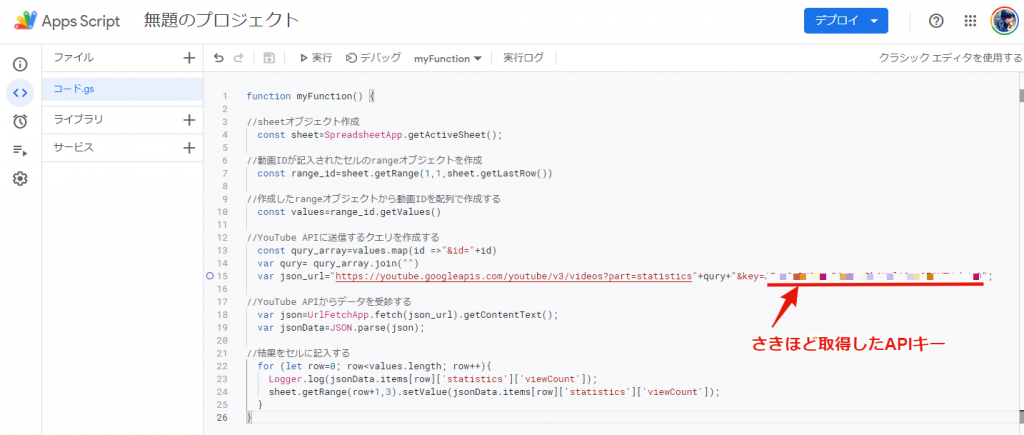1024x435 pixels.
Task: Click the Undo arrow in toolbar
Action: (x=219, y=59)
